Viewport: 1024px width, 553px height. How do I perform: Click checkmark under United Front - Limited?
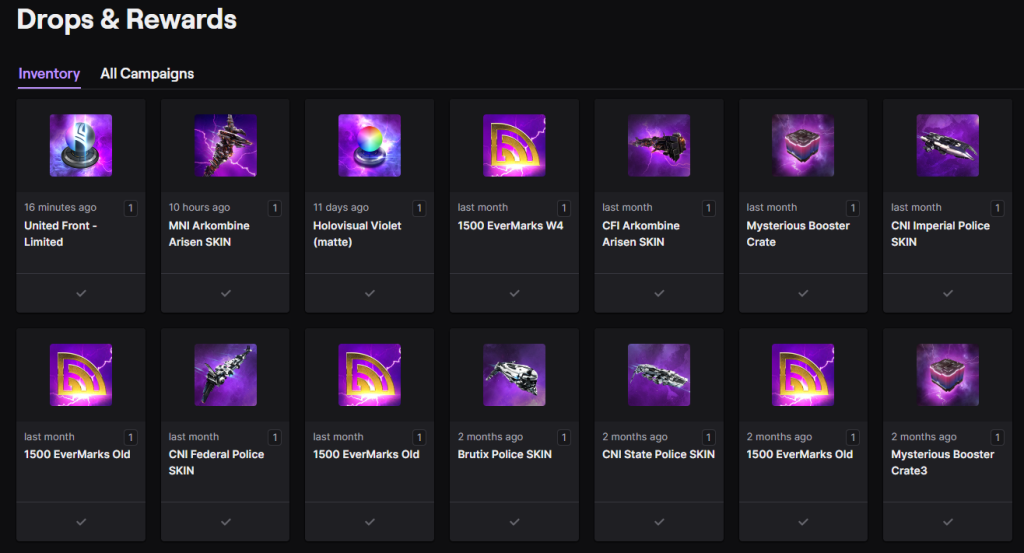(81, 293)
